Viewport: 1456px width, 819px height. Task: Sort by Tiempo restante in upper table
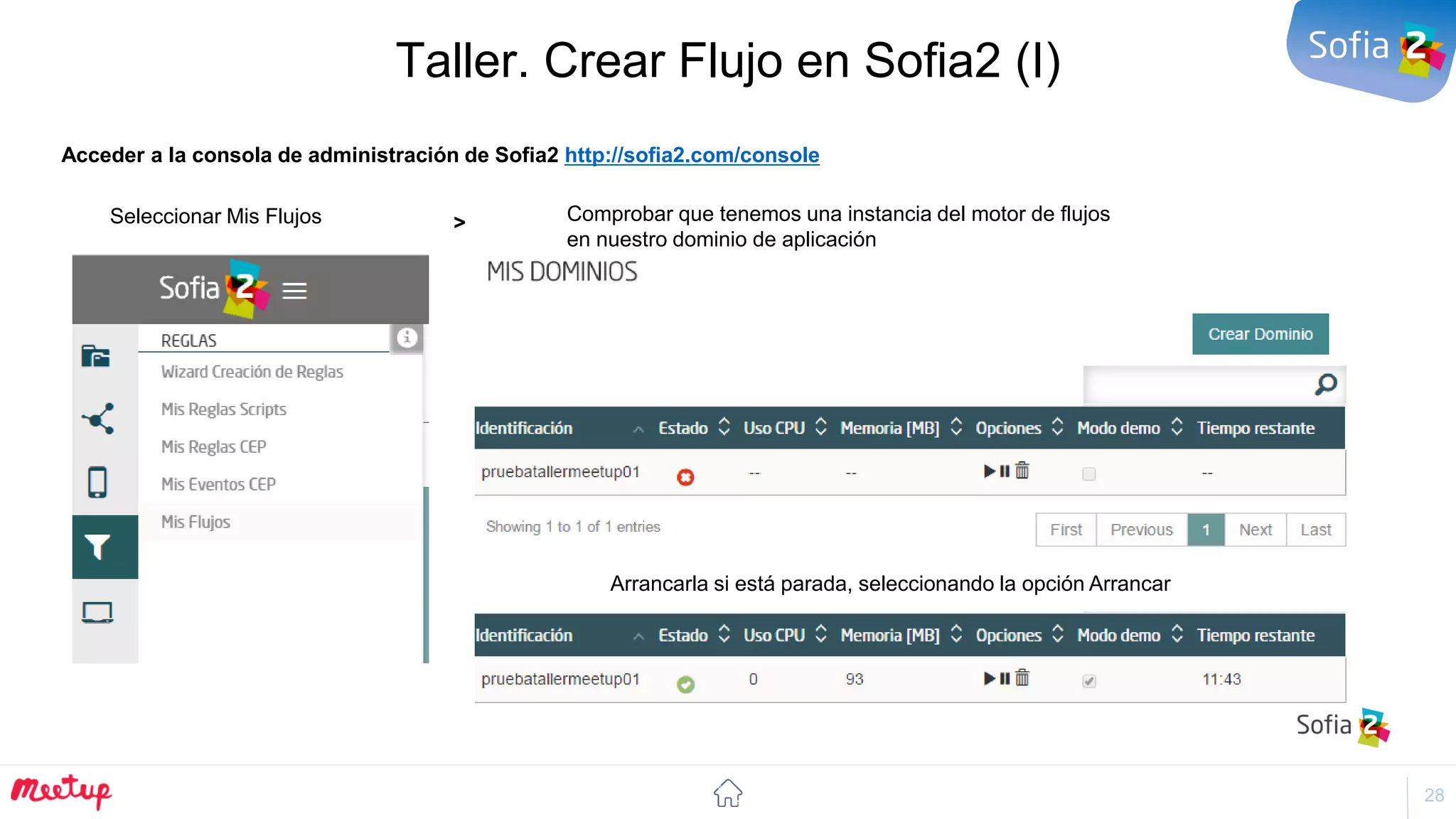point(1256,428)
